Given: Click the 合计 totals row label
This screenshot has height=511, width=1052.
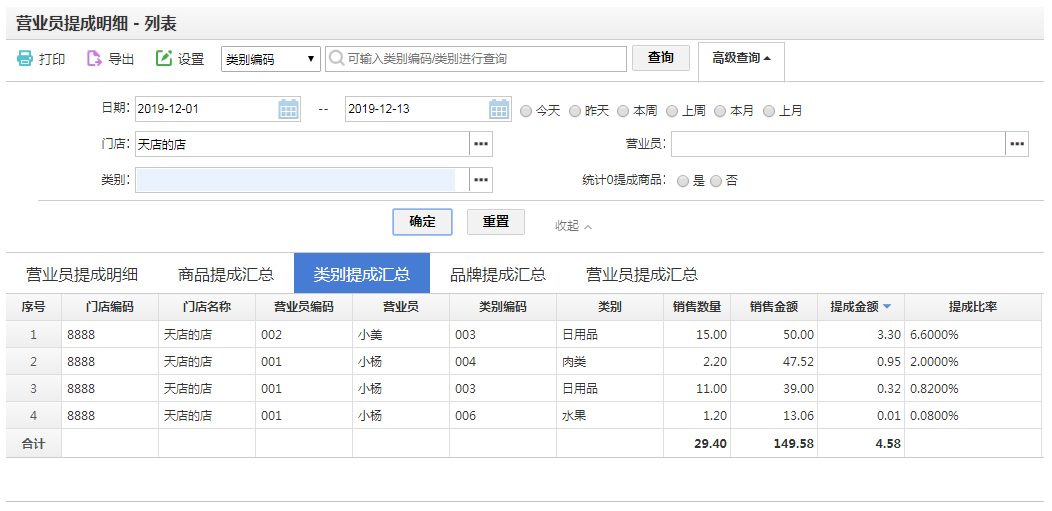Looking at the screenshot, I should tap(34, 443).
